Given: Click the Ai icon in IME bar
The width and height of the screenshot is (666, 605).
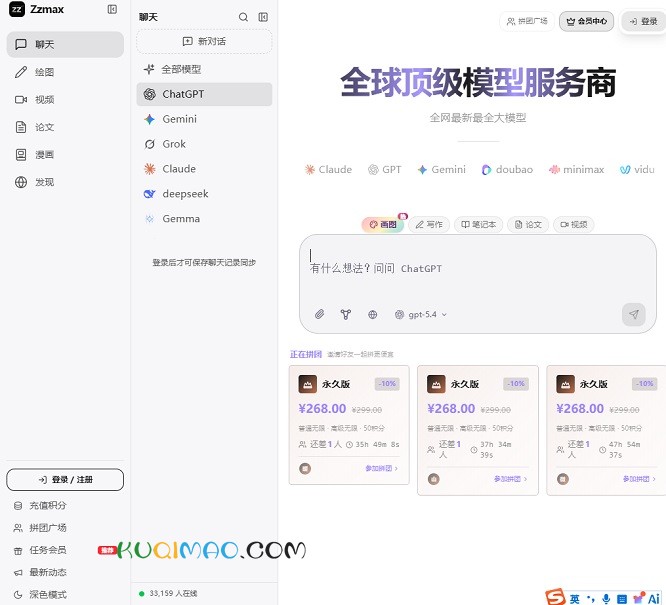Looking at the screenshot, I should pos(654,599).
